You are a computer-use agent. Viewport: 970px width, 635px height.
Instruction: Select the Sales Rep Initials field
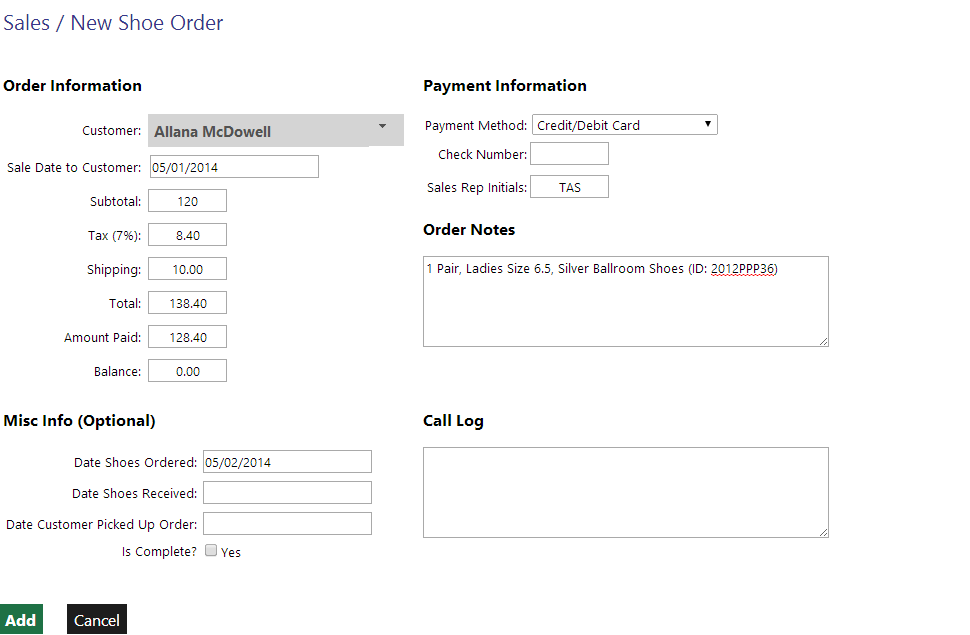point(568,186)
